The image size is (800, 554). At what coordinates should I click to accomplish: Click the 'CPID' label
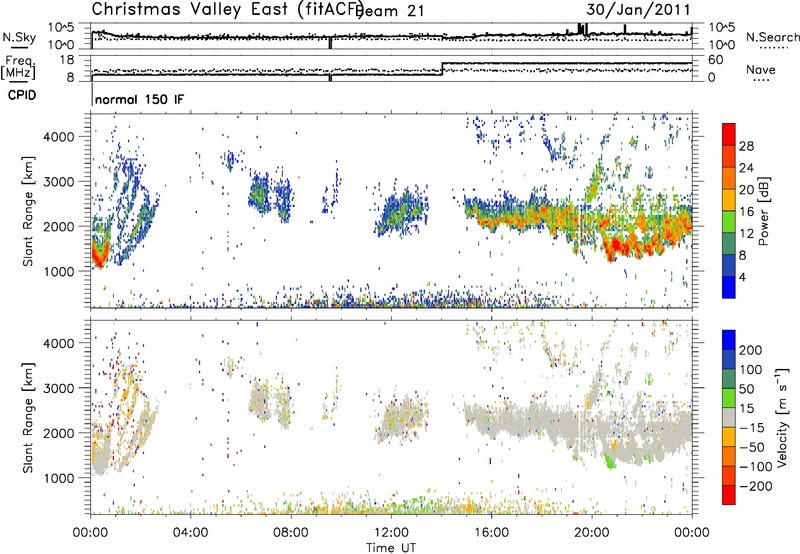[22, 95]
